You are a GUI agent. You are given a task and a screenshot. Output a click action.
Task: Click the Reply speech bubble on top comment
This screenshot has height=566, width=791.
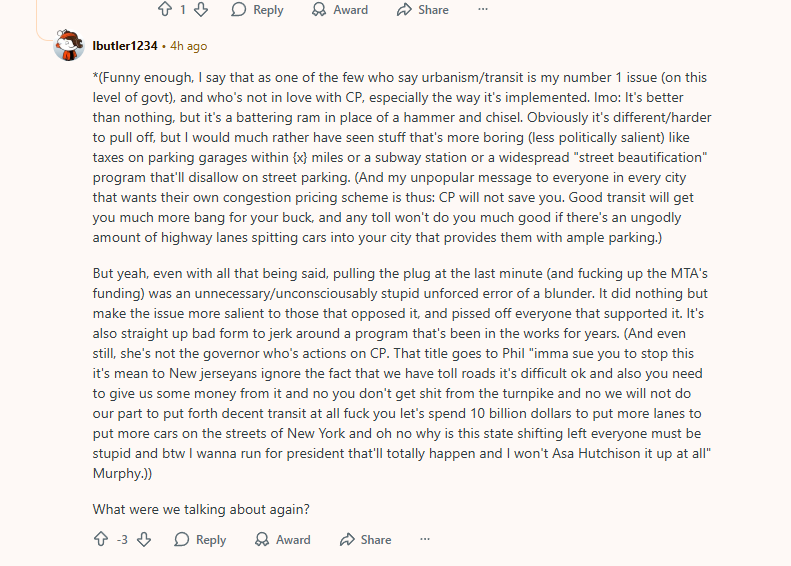coord(239,9)
